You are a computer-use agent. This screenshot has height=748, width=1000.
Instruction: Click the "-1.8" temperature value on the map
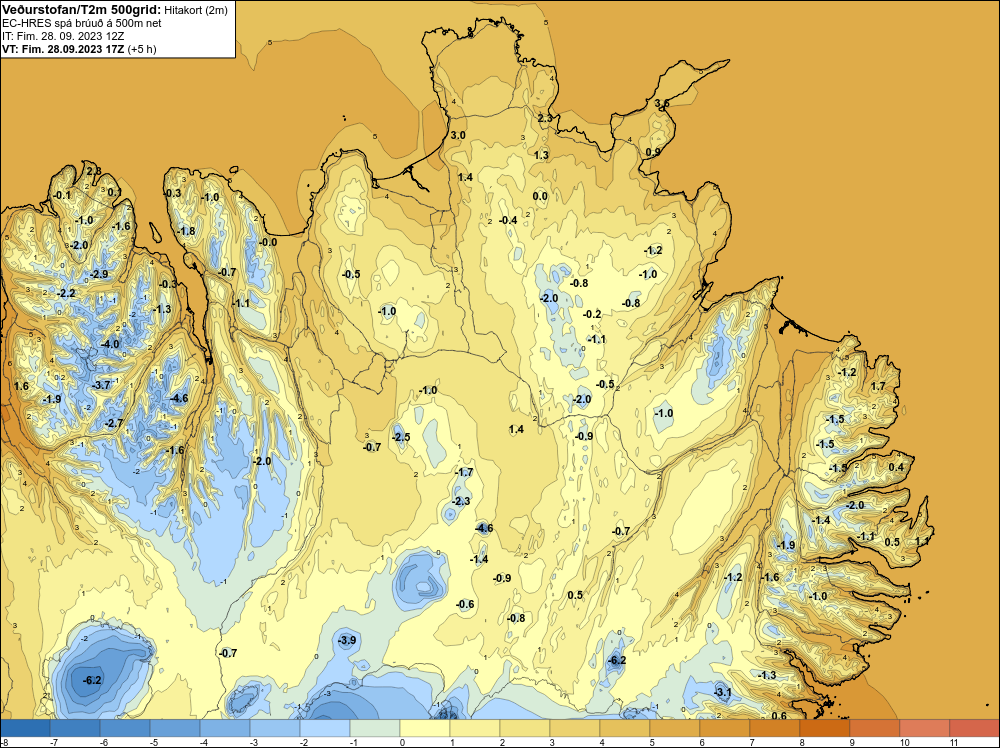pos(186,231)
